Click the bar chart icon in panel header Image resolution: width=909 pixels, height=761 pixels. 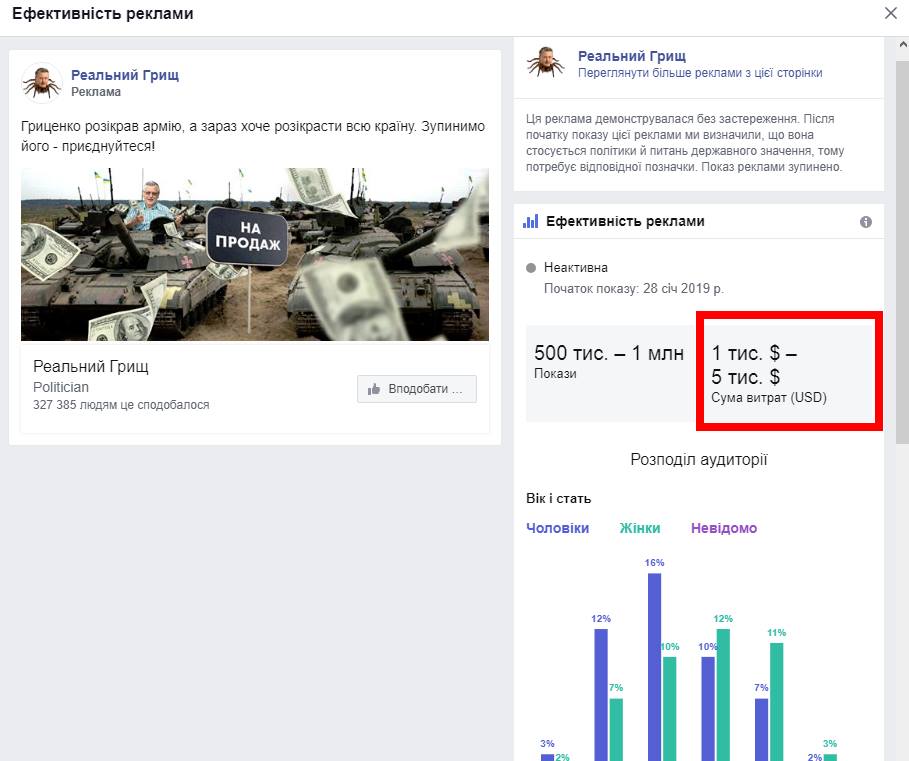click(x=531, y=221)
